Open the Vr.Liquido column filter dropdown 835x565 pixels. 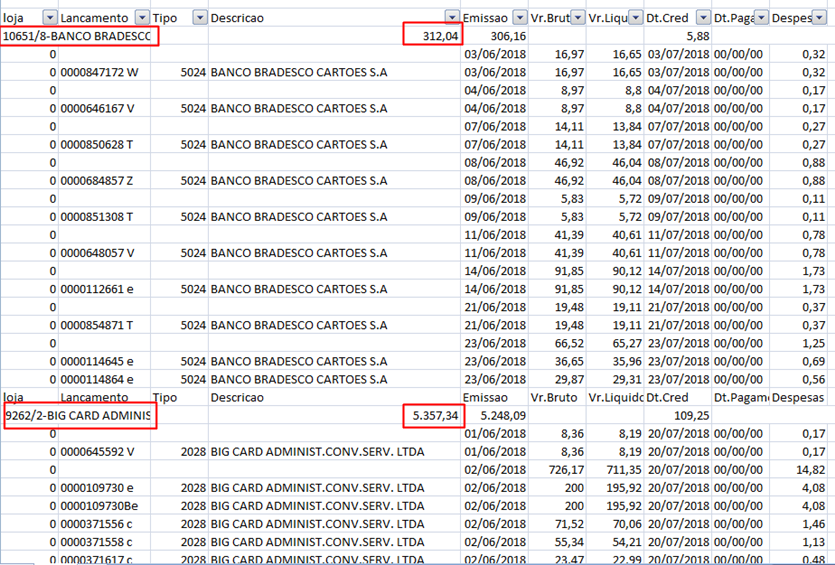pos(635,18)
